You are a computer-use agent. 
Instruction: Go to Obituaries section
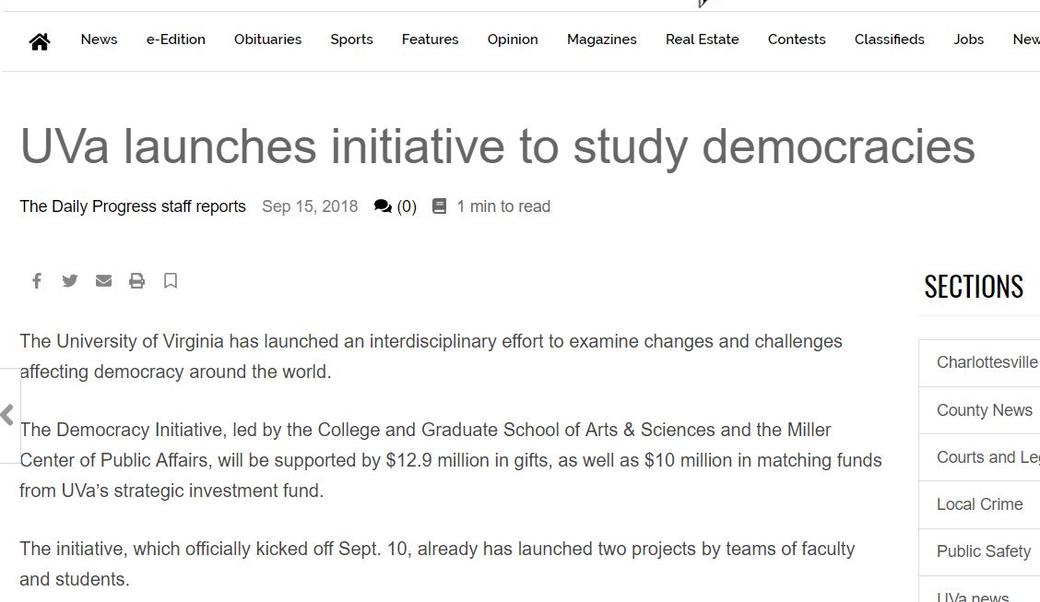click(x=268, y=40)
